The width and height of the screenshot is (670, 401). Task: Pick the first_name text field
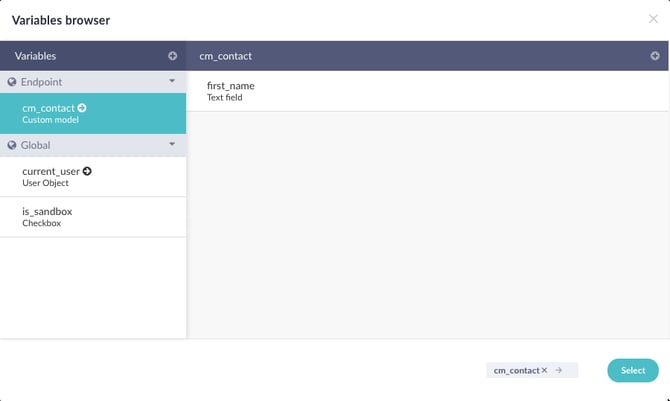pyautogui.click(x=231, y=91)
